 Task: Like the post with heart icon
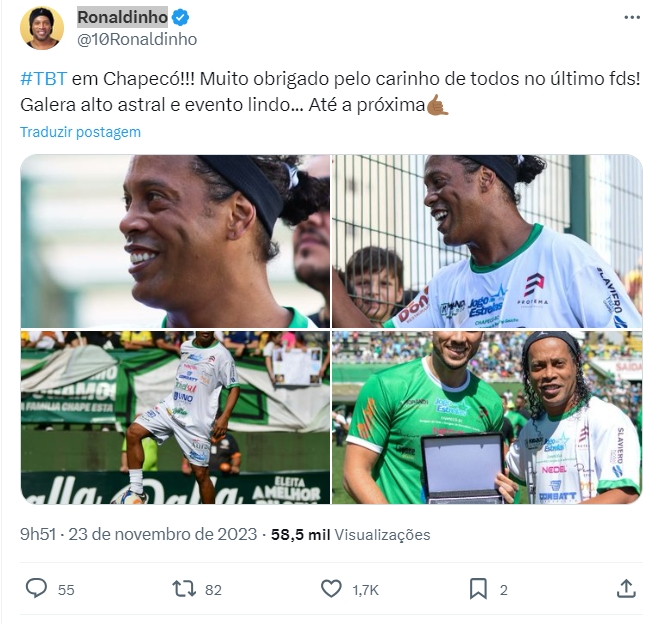click(x=331, y=588)
